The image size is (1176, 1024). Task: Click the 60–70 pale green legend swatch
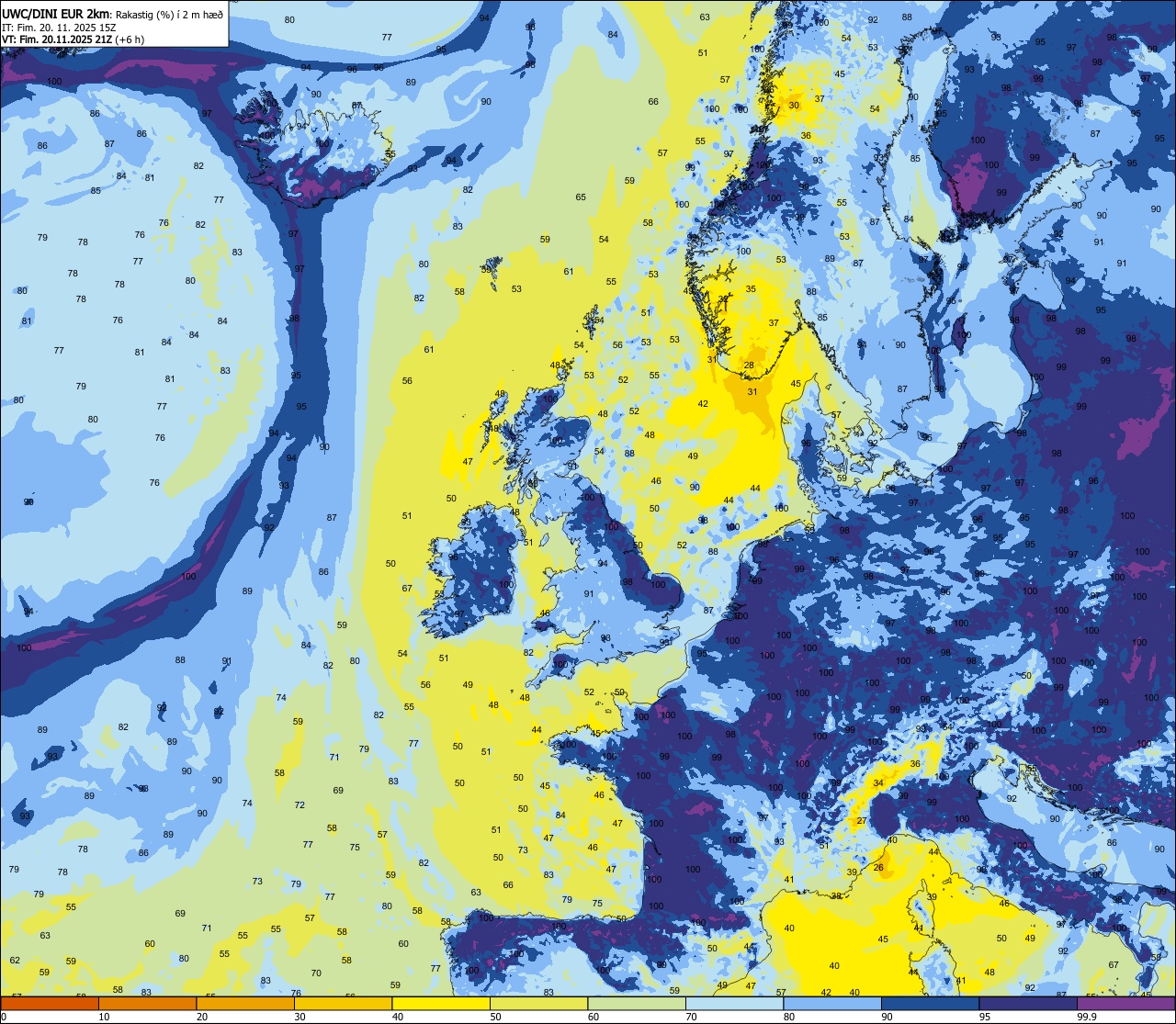pos(637,1003)
